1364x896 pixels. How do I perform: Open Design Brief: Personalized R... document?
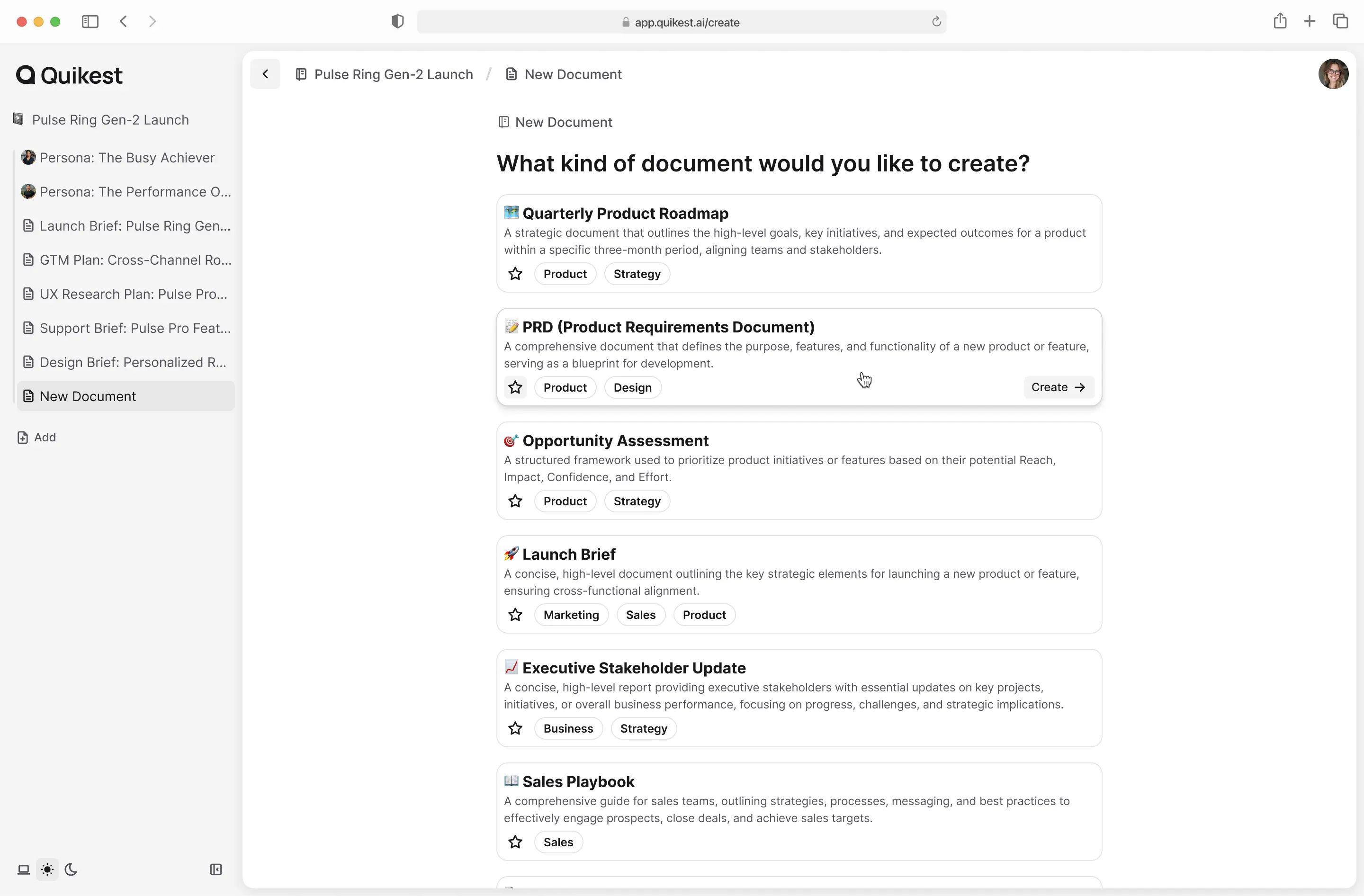click(126, 362)
